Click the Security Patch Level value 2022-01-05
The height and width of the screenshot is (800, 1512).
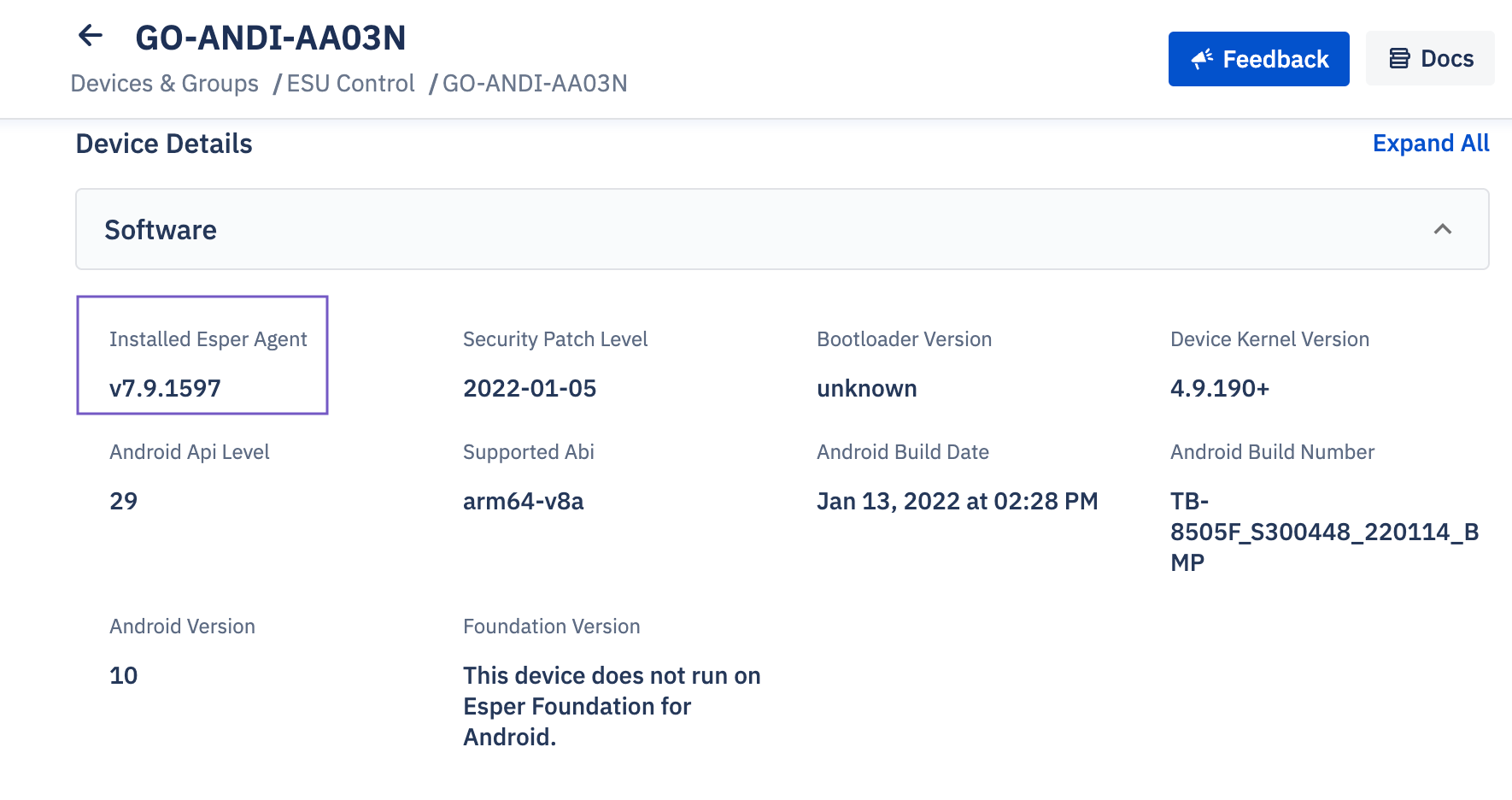point(530,388)
